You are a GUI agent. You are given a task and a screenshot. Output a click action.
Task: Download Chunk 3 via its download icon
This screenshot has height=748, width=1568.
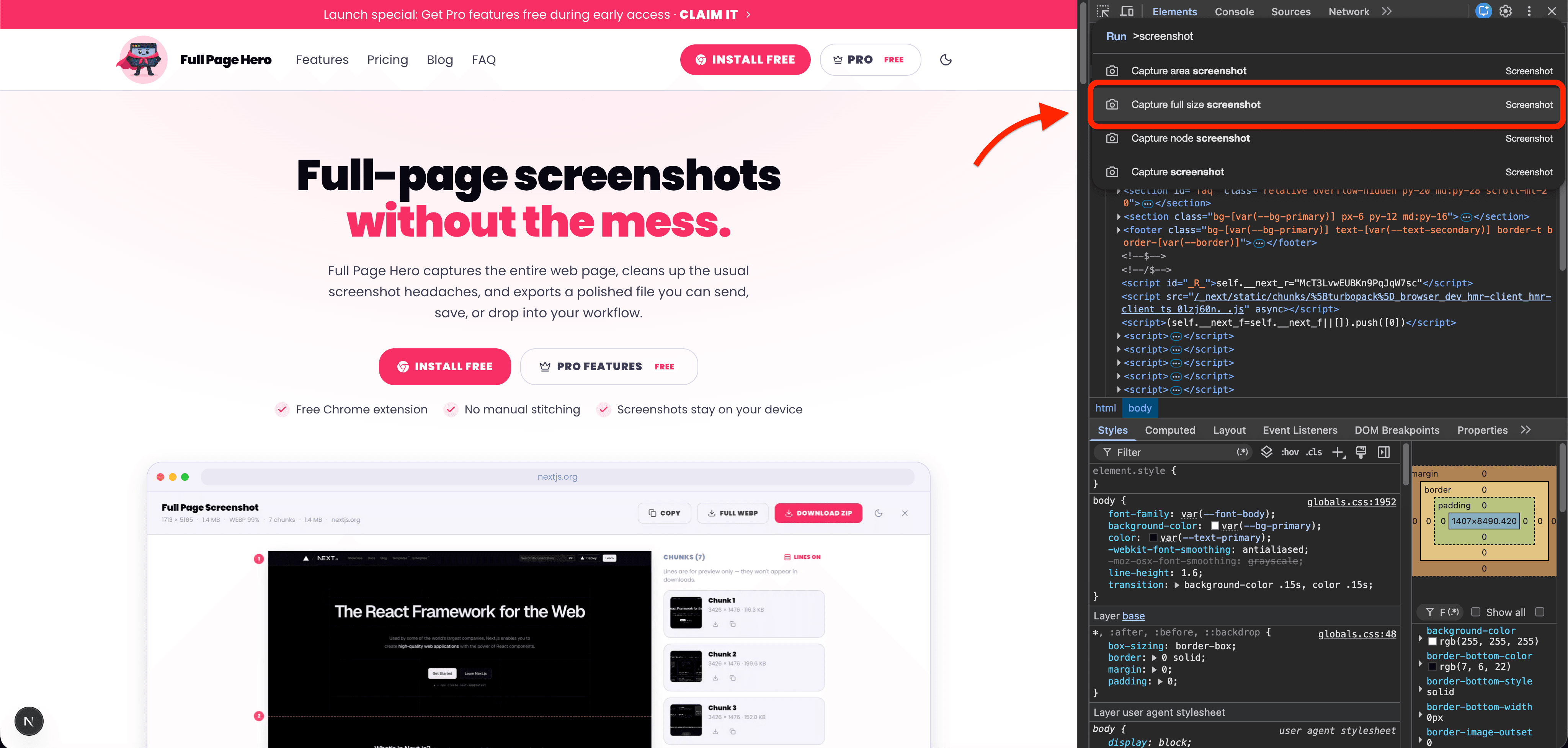(715, 731)
